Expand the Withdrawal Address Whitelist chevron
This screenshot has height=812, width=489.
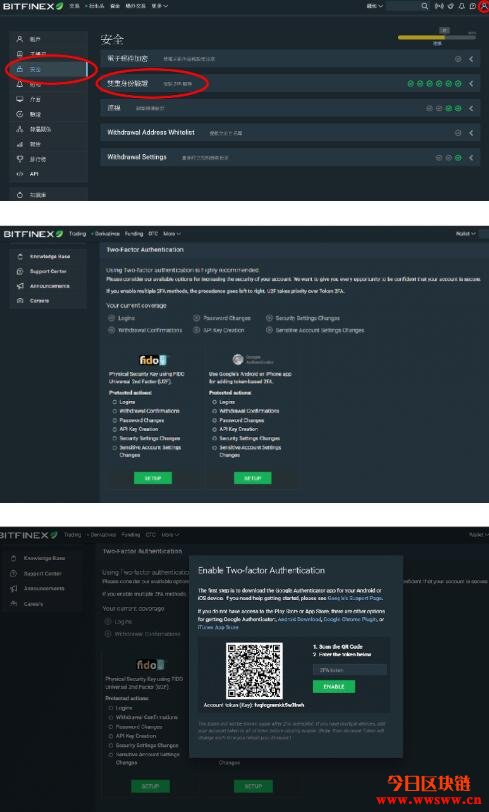471,133
